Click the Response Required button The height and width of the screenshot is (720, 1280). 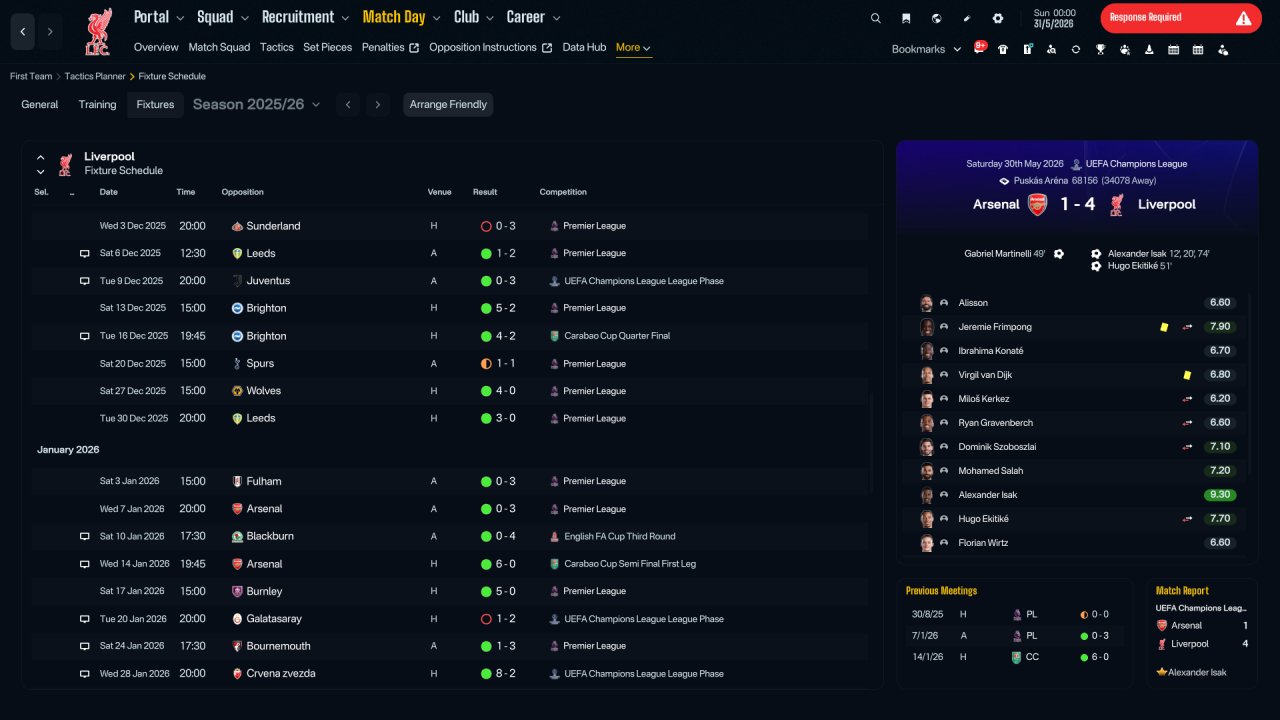pos(1181,18)
